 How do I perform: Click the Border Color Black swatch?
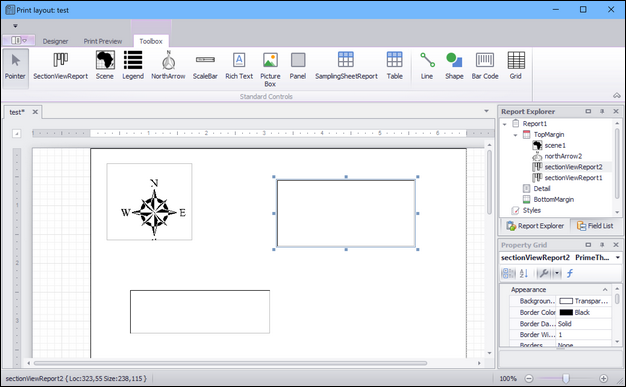(x=566, y=312)
